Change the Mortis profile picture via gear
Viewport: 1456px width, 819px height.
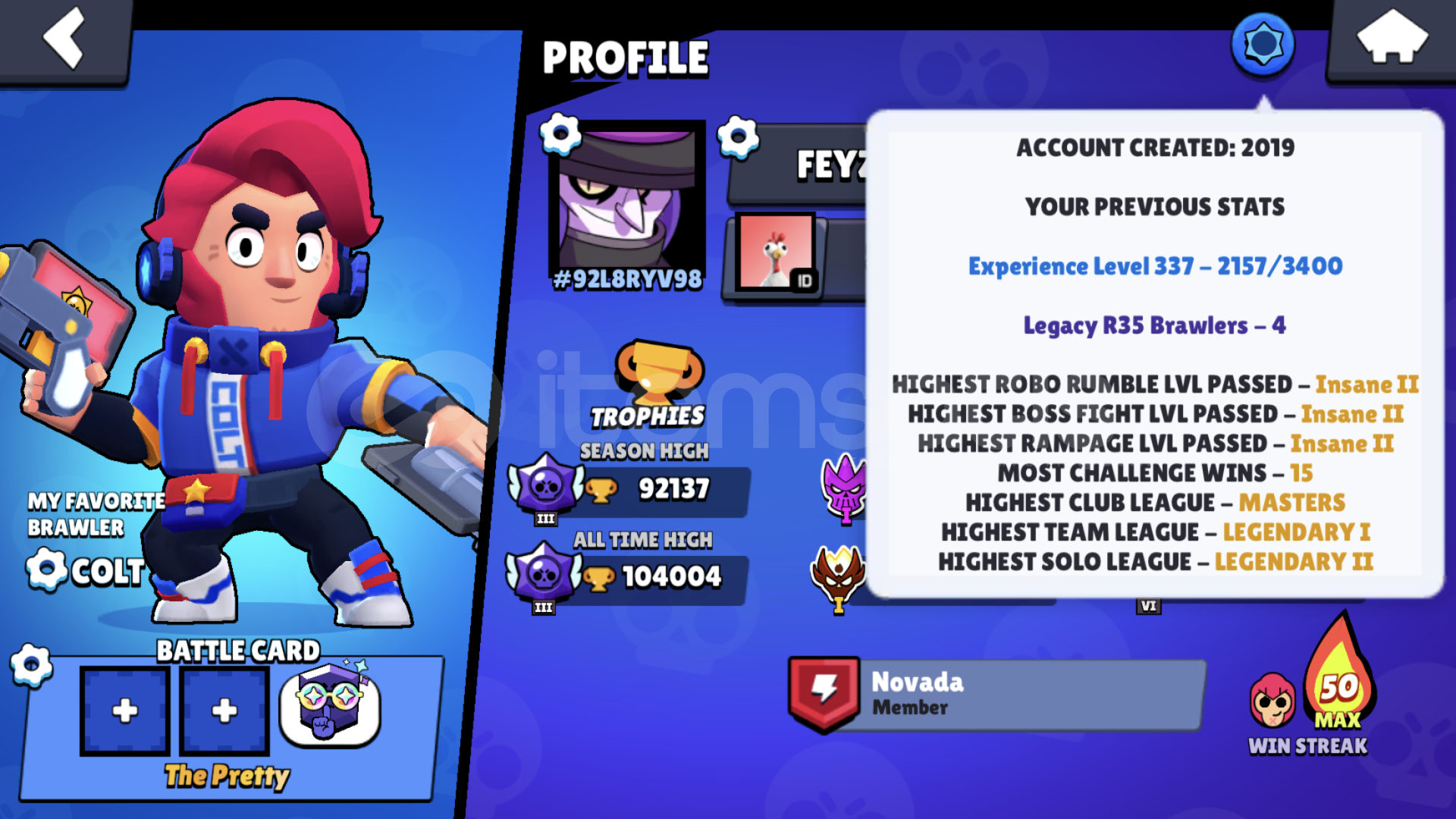click(x=560, y=135)
